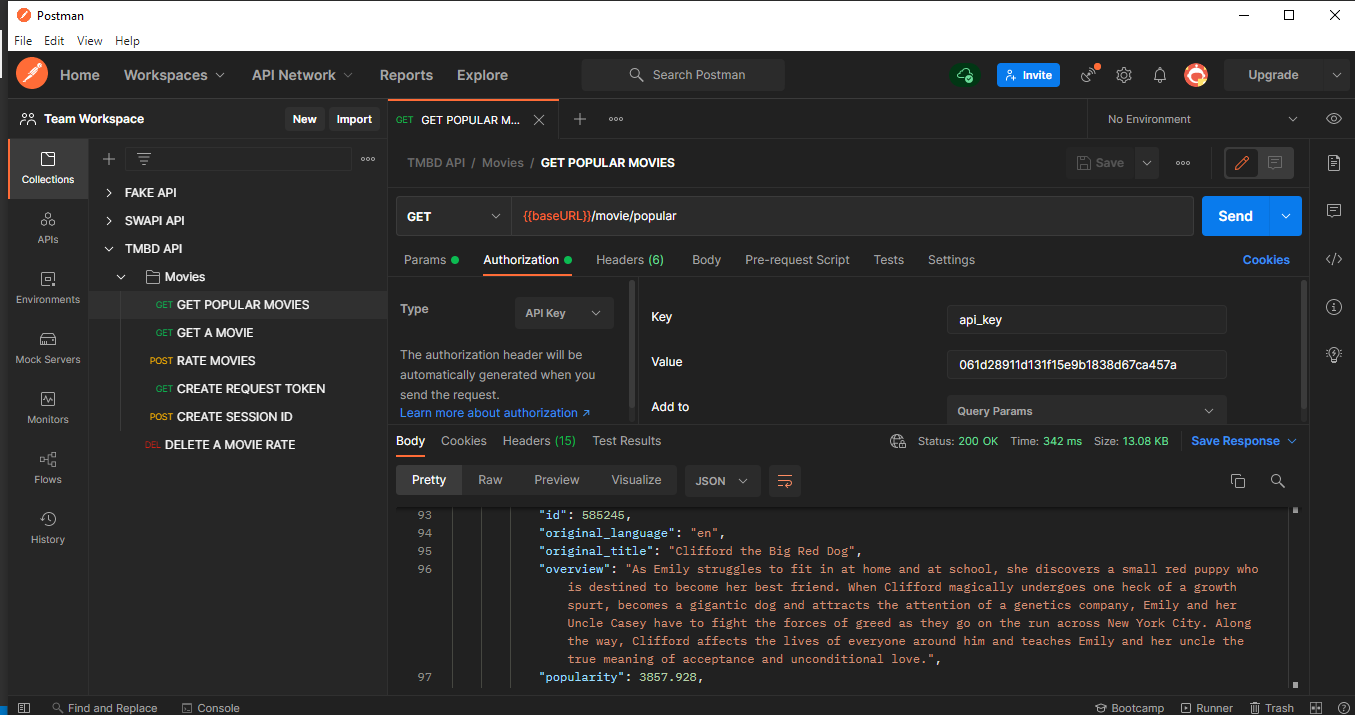
Task: Open collections panel more options ellipsis
Action: point(368,159)
